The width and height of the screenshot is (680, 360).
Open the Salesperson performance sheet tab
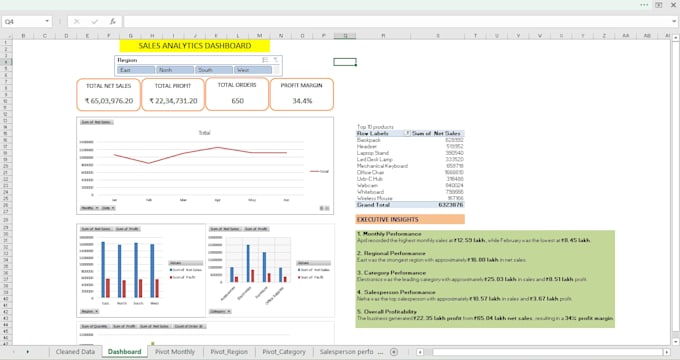click(x=347, y=352)
